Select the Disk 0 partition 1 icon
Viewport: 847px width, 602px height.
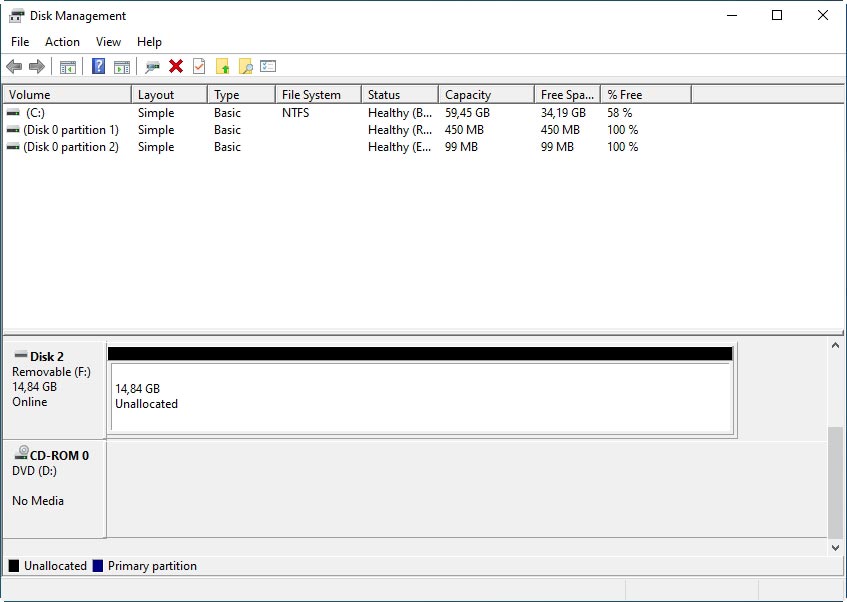point(14,130)
